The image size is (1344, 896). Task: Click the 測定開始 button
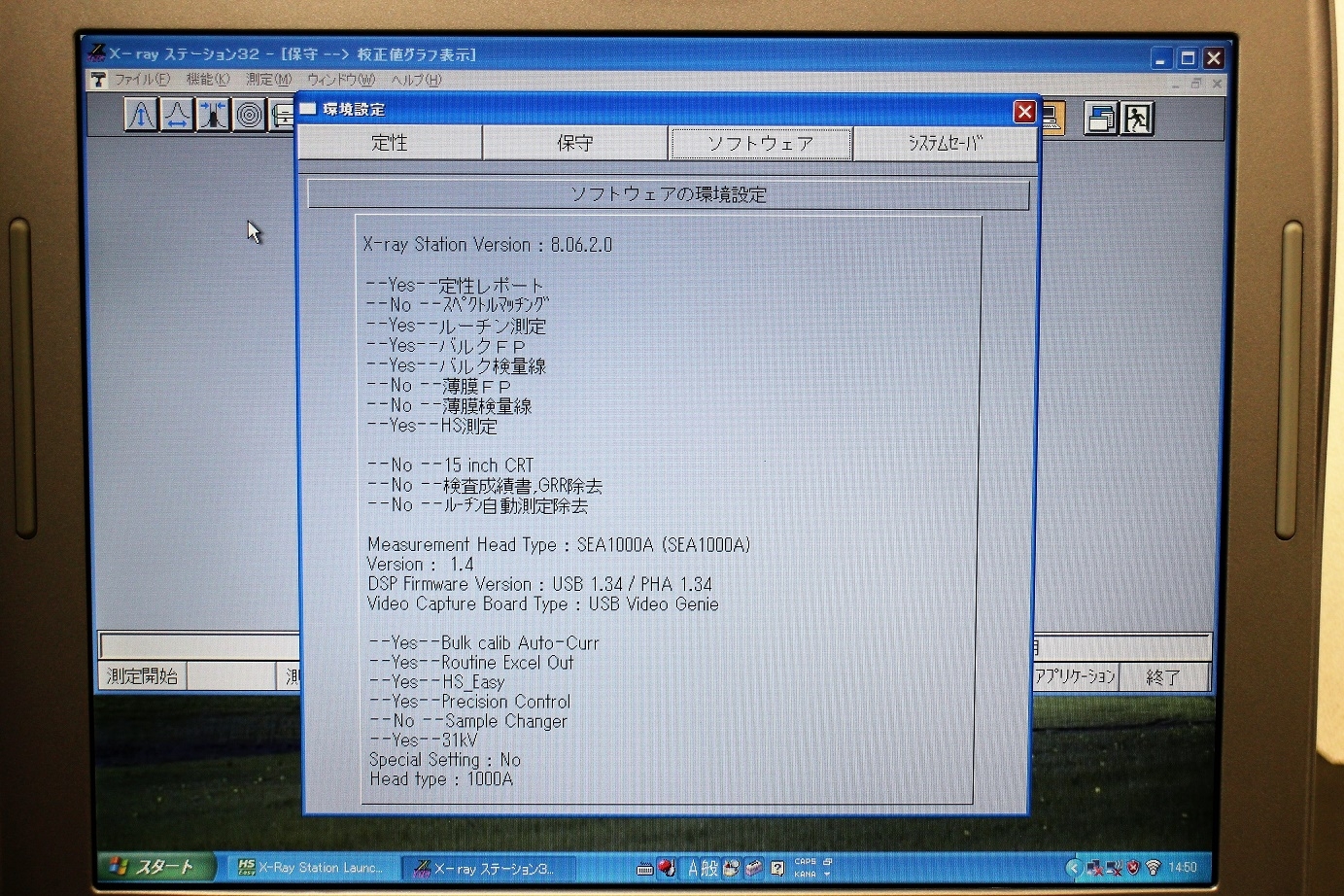(x=142, y=676)
